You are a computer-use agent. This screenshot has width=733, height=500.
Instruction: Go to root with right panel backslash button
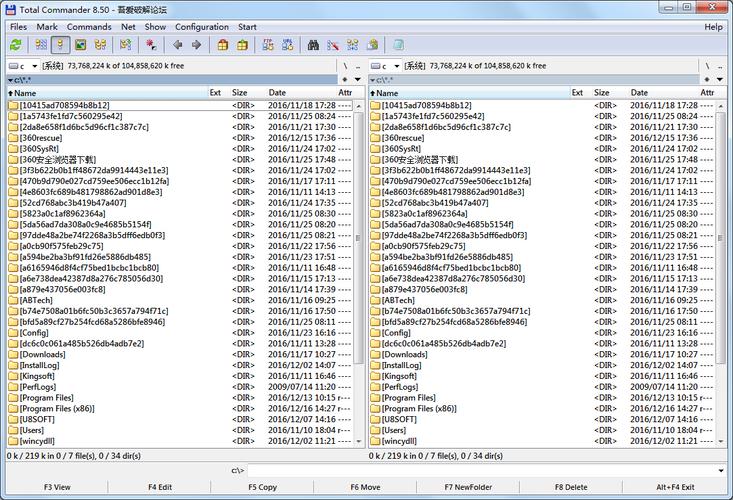707,66
